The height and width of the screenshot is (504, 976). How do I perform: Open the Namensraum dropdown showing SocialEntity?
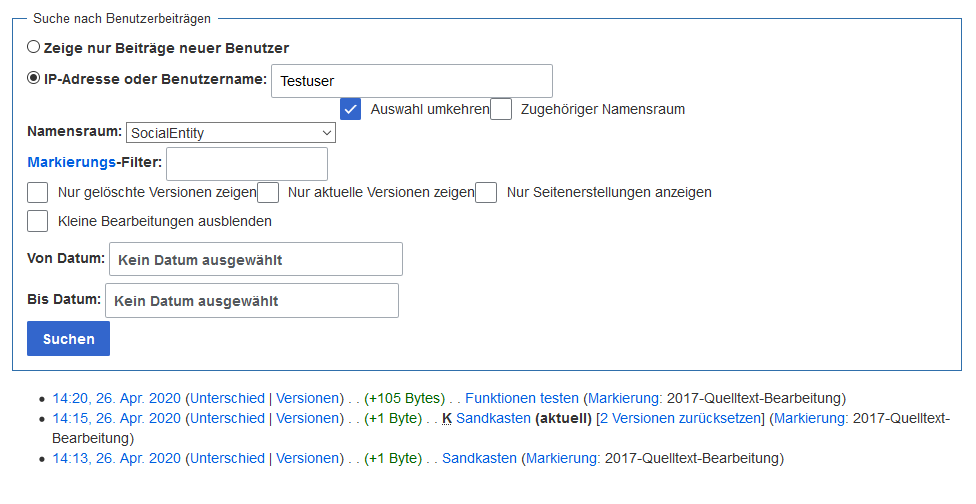(231, 133)
